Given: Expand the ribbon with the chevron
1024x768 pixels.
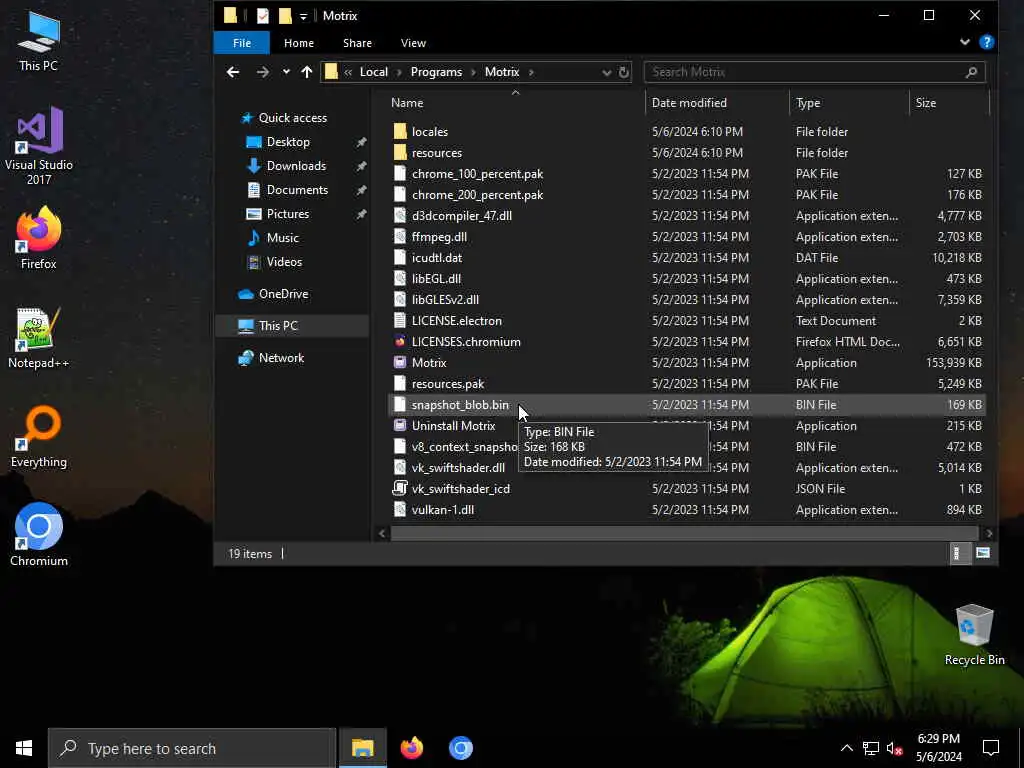Looking at the screenshot, I should click(965, 42).
